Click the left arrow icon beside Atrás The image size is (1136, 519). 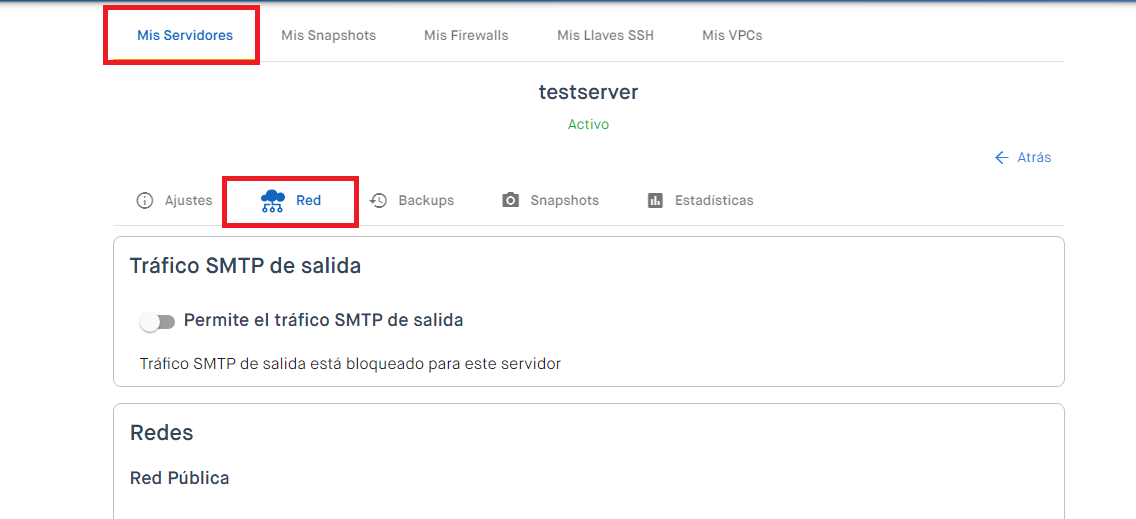1001,157
